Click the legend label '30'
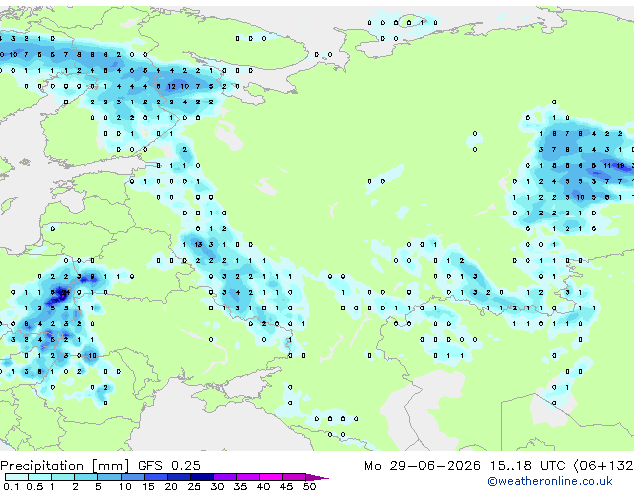Viewport: 634px width, 490px height. pyautogui.click(x=217, y=486)
